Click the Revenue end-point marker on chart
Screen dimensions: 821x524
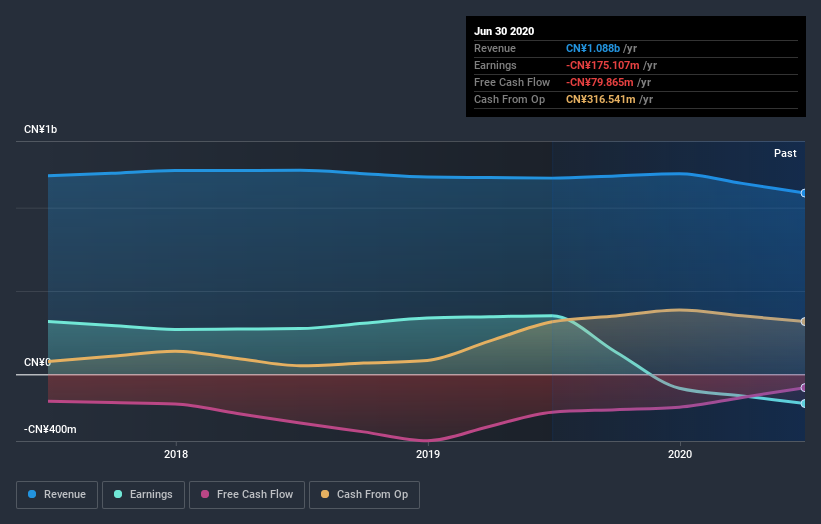tap(803, 193)
